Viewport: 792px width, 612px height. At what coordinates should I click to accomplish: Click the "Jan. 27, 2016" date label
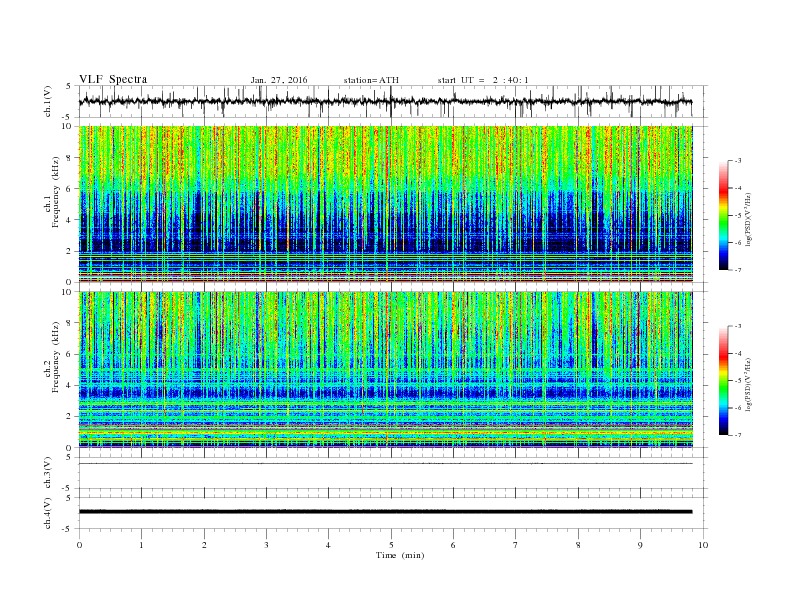point(279,80)
